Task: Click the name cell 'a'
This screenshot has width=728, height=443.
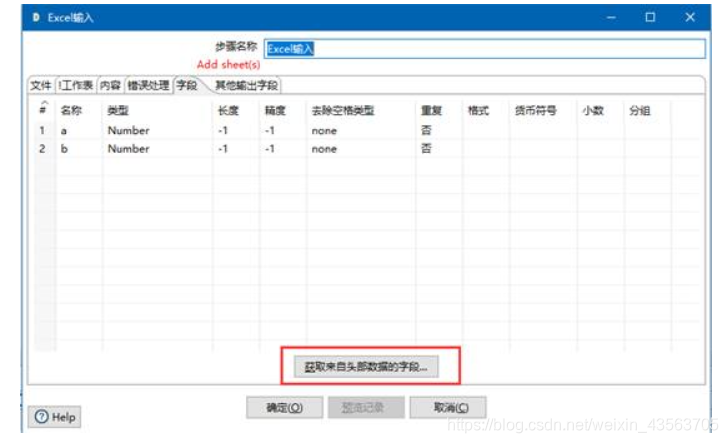Action: coord(64,131)
